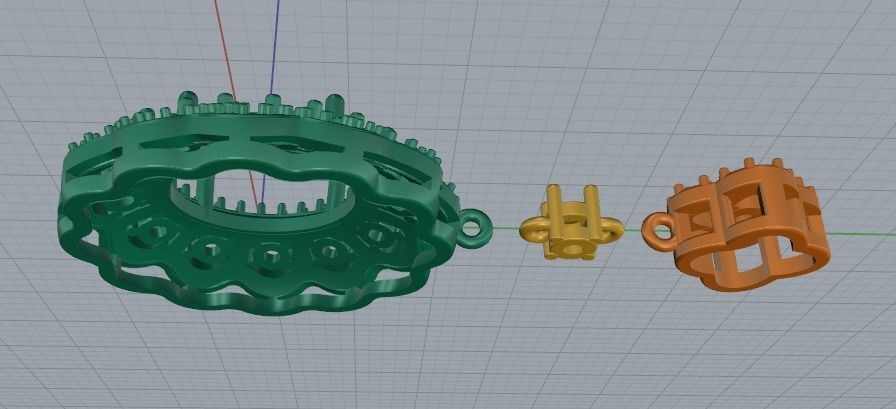Select the small yellow connector piece
This screenshot has width=896, height=409.
[x=571, y=222]
